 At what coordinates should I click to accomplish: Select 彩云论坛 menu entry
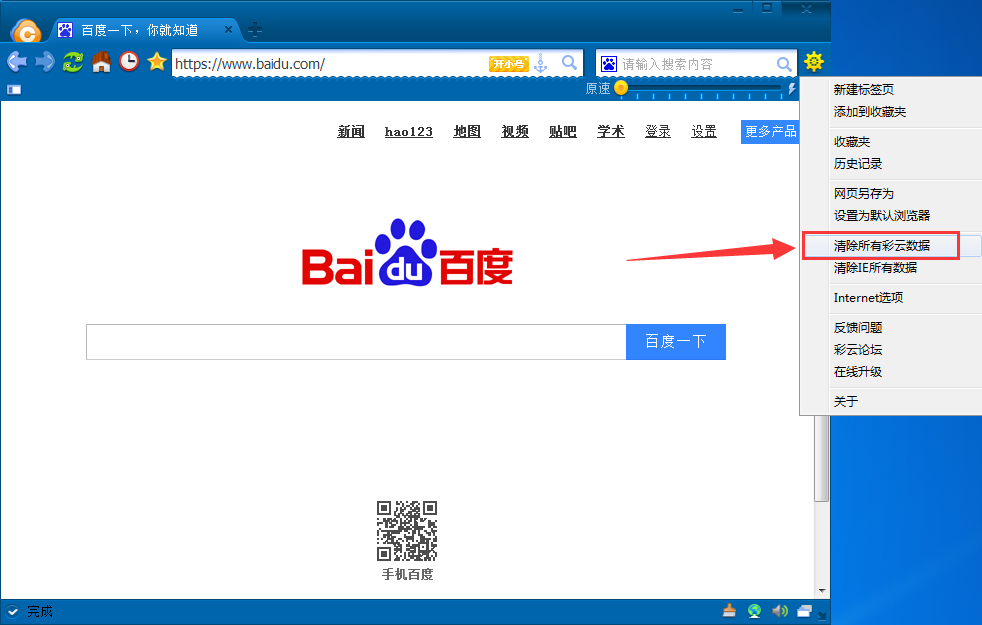(858, 349)
